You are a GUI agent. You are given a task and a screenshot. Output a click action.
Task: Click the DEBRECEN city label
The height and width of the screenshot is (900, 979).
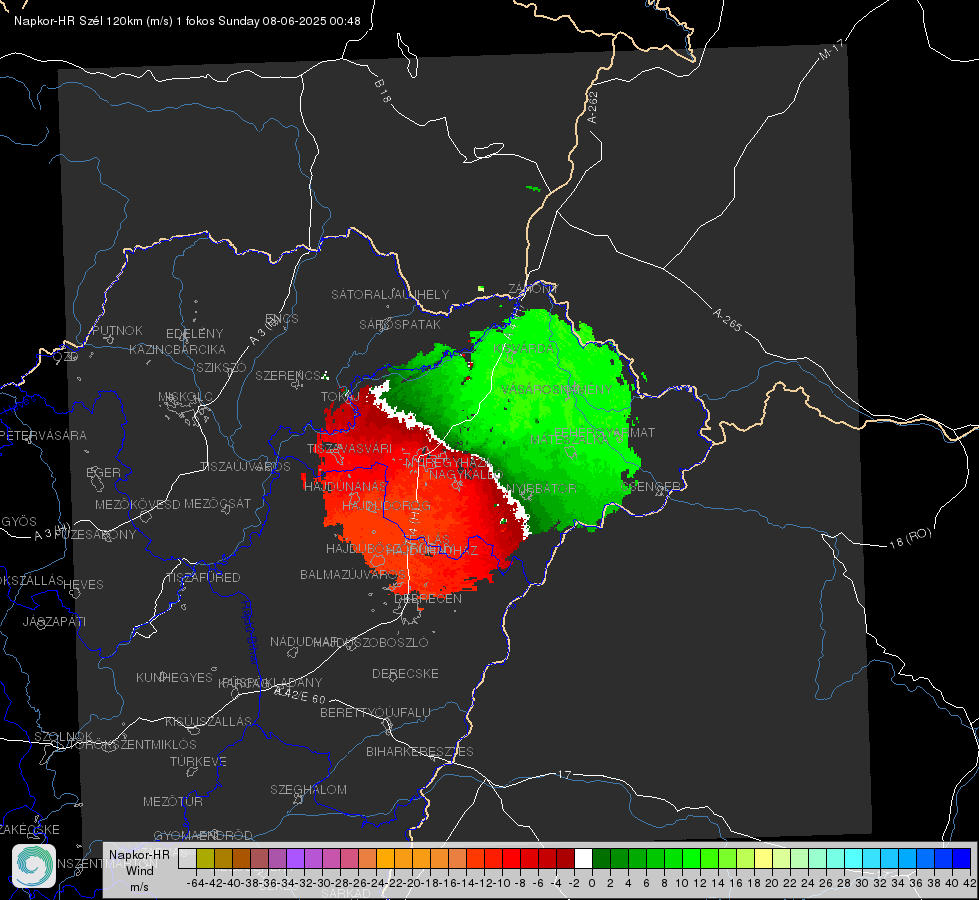point(428,598)
